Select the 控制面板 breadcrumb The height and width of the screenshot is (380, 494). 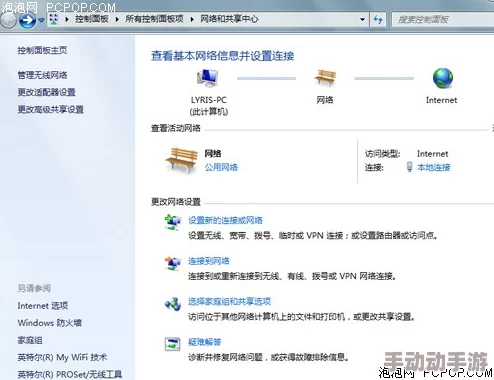tap(92, 19)
